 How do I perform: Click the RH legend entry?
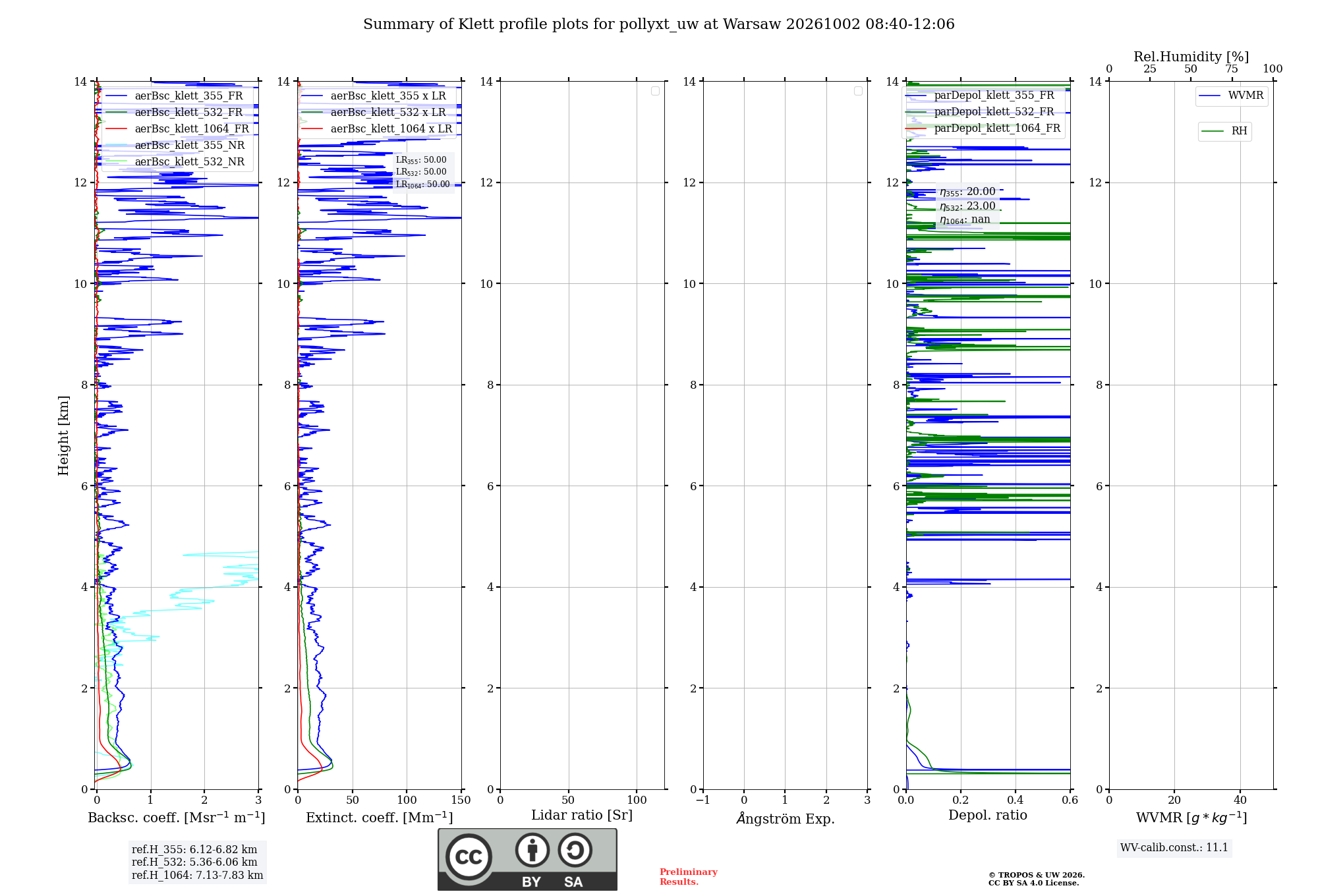(x=1224, y=131)
